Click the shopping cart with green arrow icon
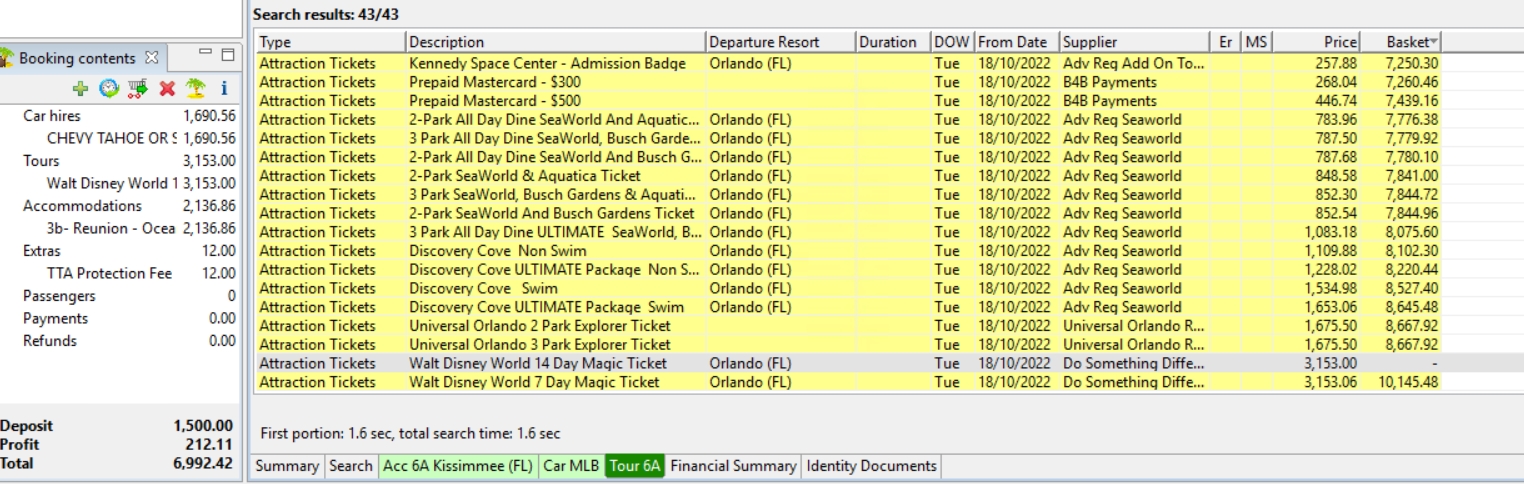This screenshot has width=1524, height=484. [138, 88]
